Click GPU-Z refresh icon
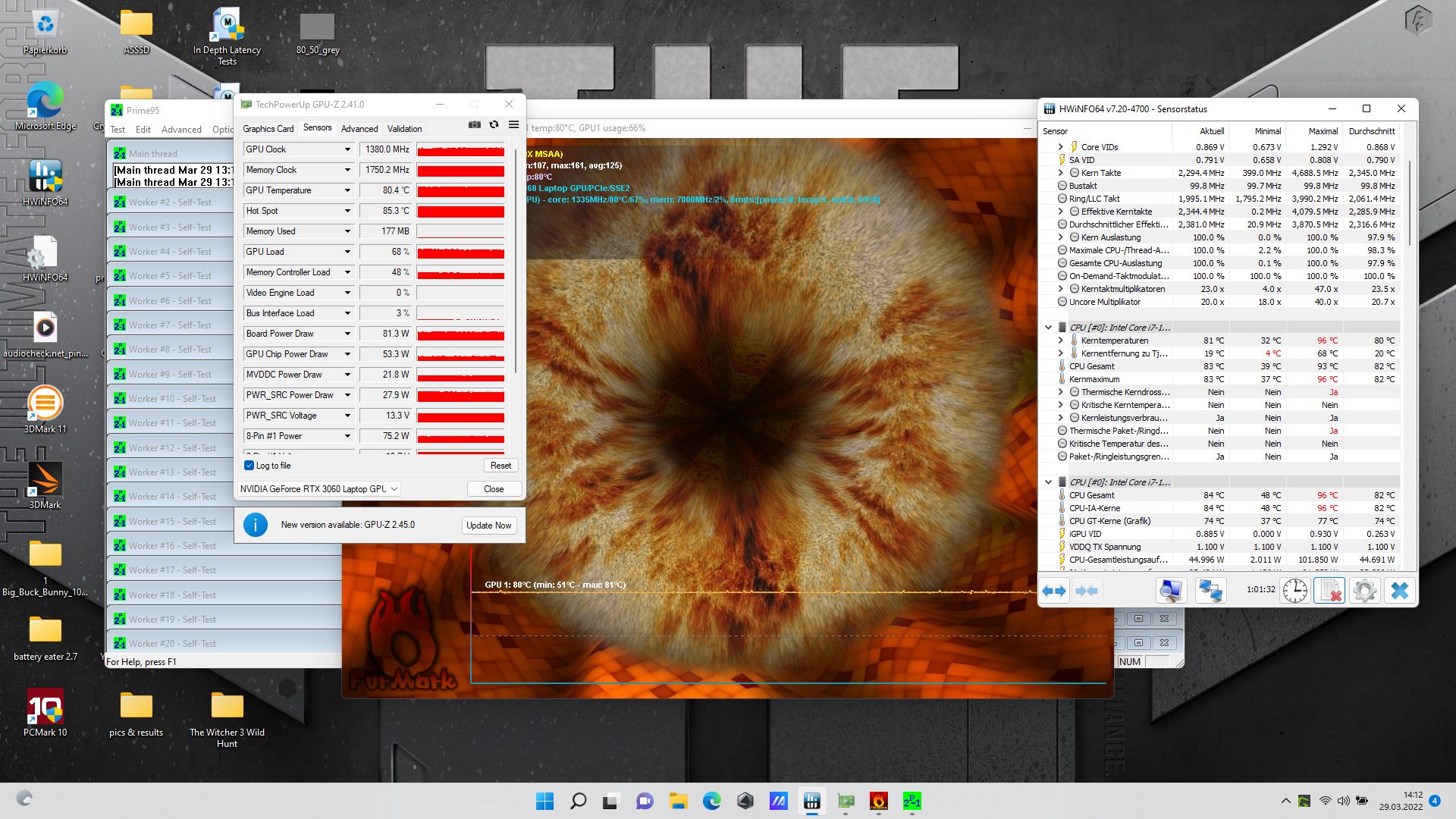 [x=494, y=124]
